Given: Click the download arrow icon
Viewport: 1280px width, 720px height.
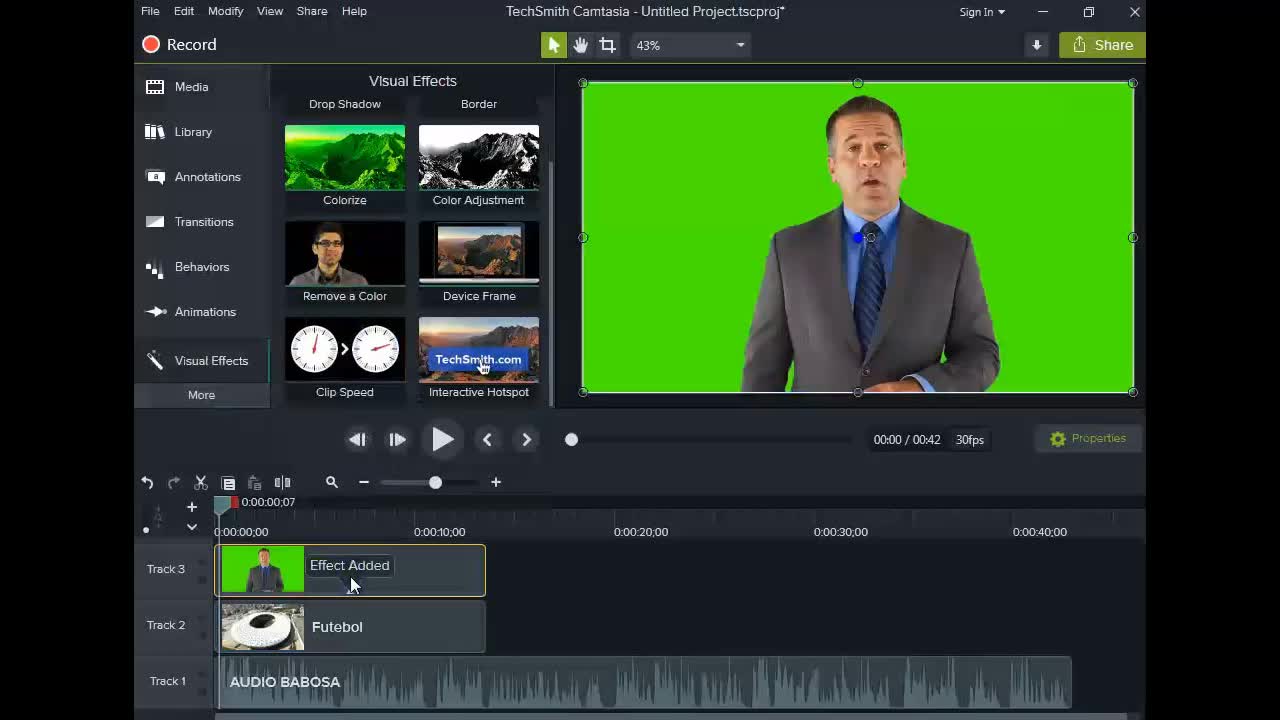Looking at the screenshot, I should coord(1036,45).
